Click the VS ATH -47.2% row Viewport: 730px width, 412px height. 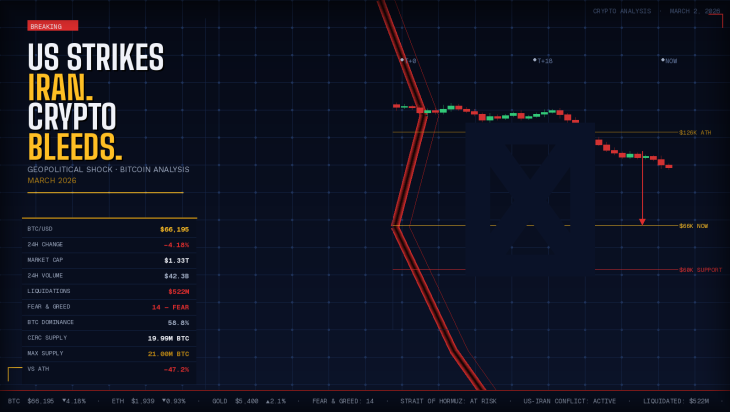pos(108,369)
